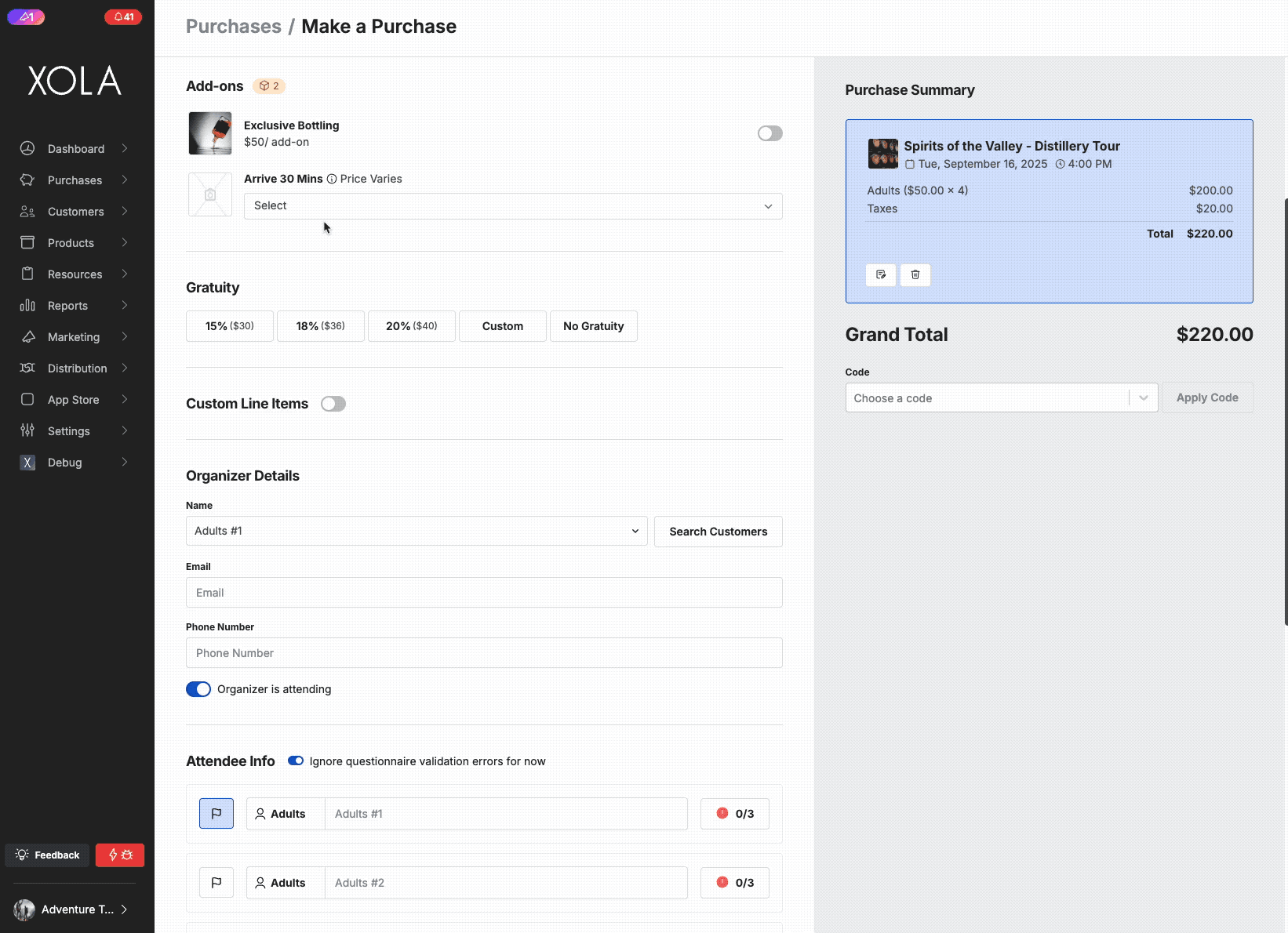This screenshot has height=933, width=1288.
Task: Click the Reports bar chart icon
Action: (x=27, y=305)
